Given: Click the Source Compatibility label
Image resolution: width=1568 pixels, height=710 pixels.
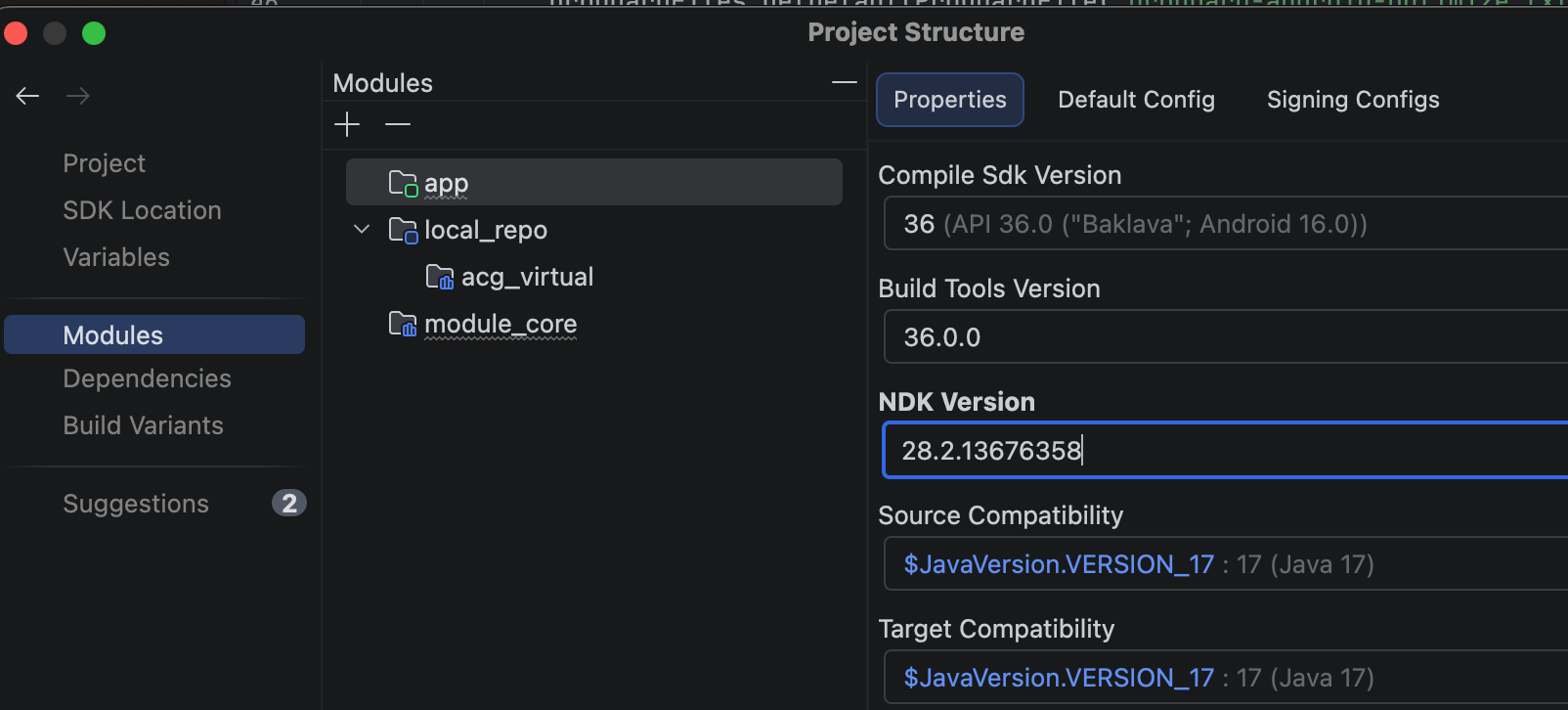Looking at the screenshot, I should (x=1001, y=515).
